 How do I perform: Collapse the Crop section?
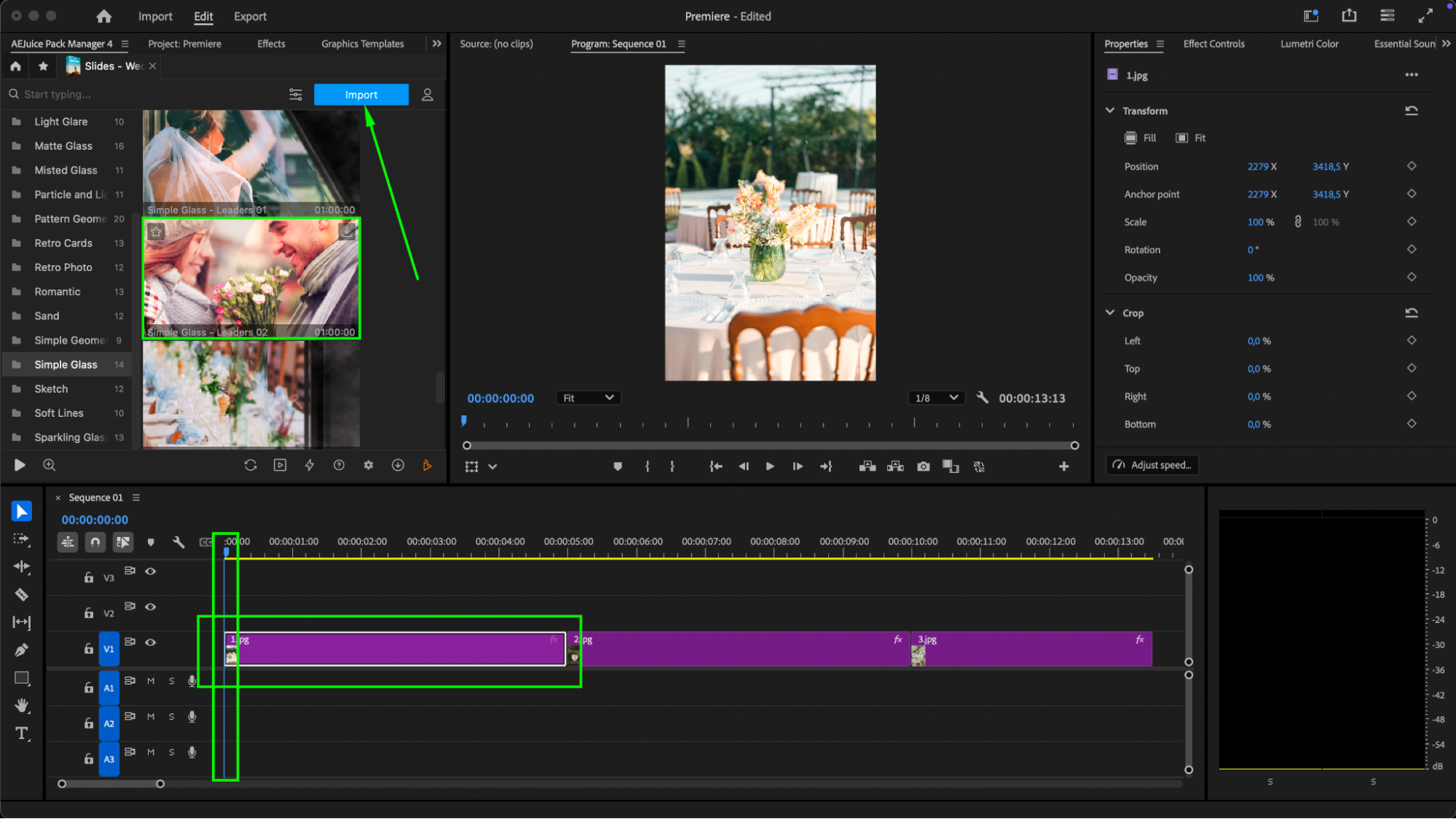1110,313
